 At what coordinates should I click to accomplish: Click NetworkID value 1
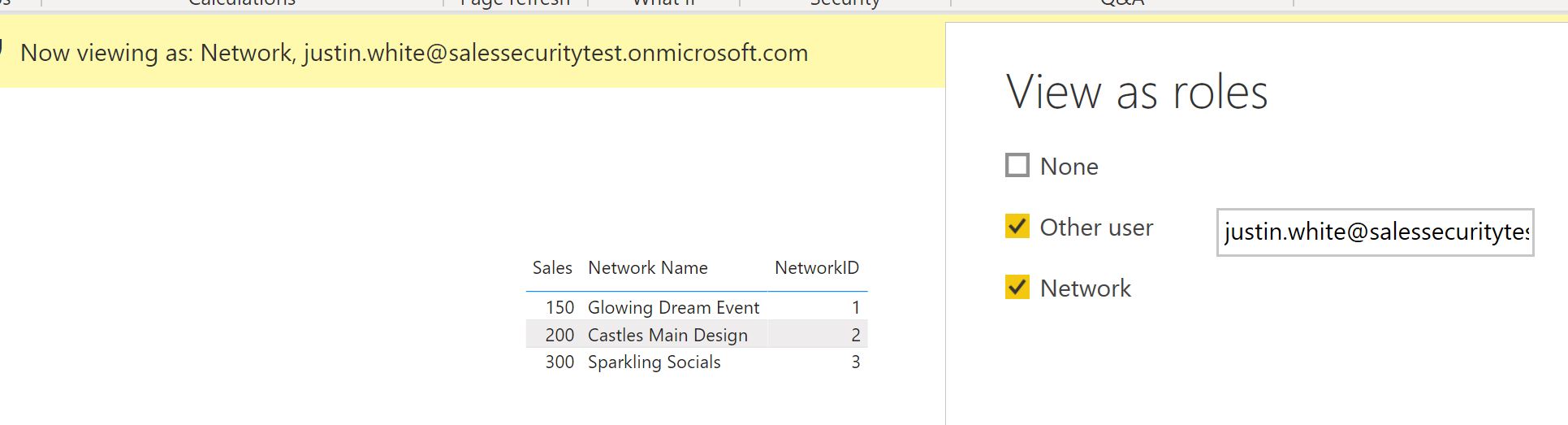click(x=856, y=307)
